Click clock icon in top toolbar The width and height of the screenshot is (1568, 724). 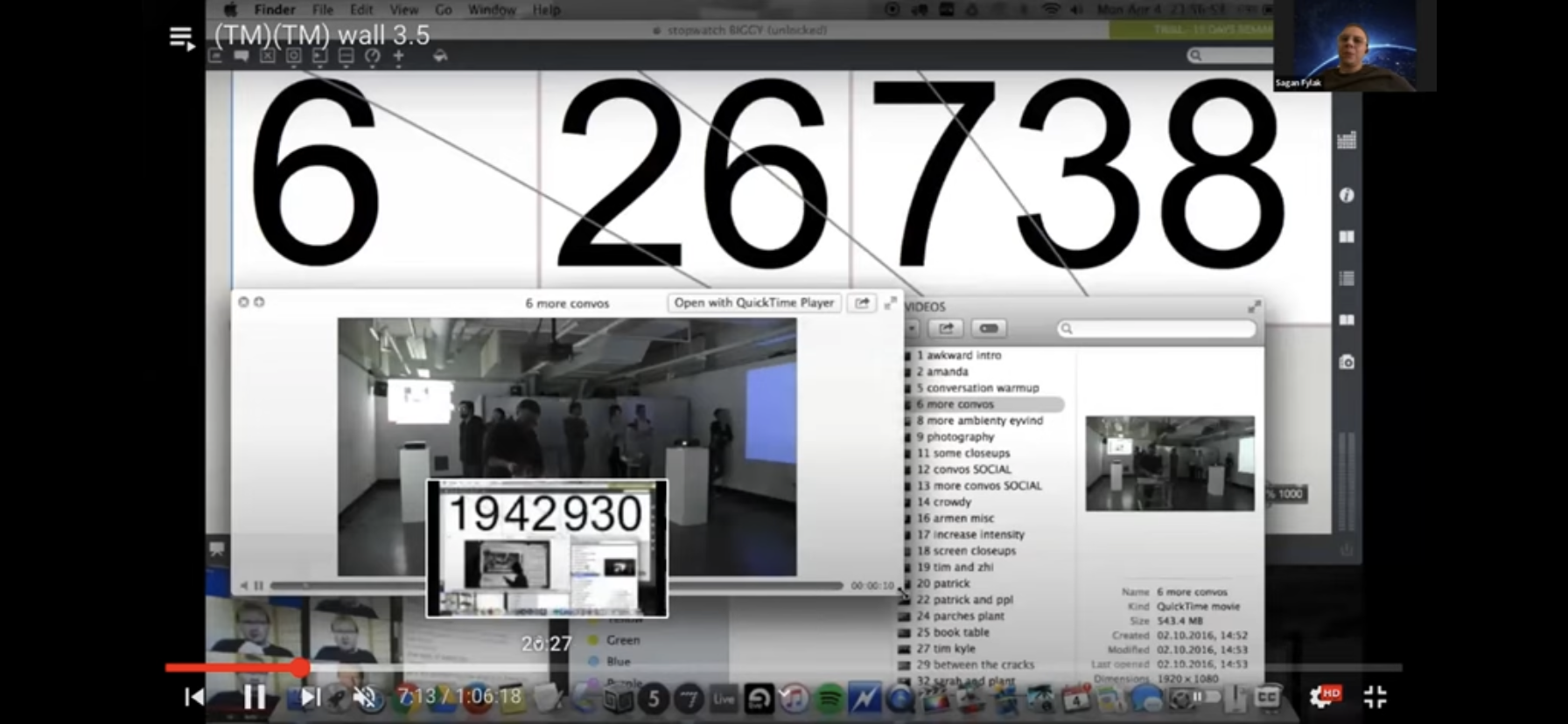click(373, 56)
